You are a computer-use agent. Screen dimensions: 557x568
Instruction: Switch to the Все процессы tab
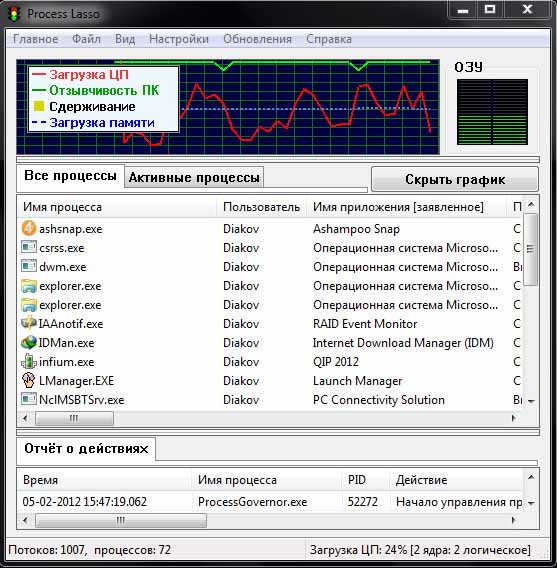(70, 176)
